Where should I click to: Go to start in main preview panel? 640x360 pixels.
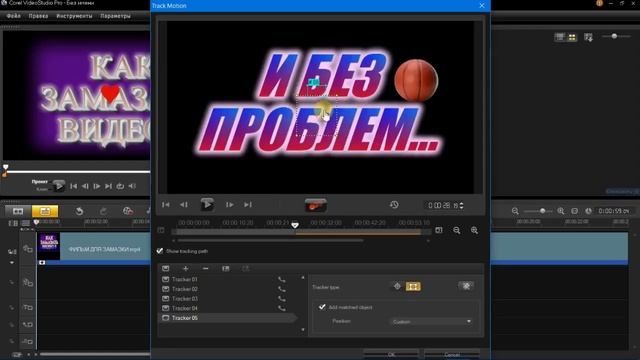coord(73,186)
